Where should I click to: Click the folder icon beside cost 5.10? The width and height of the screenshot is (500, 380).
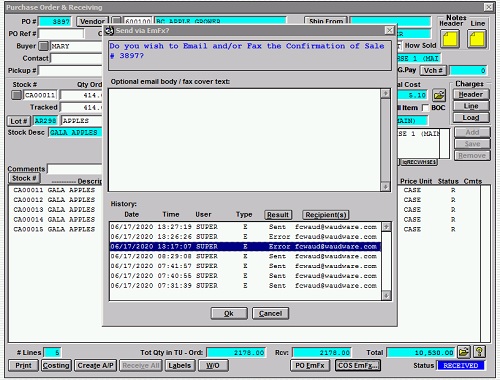coord(439,95)
